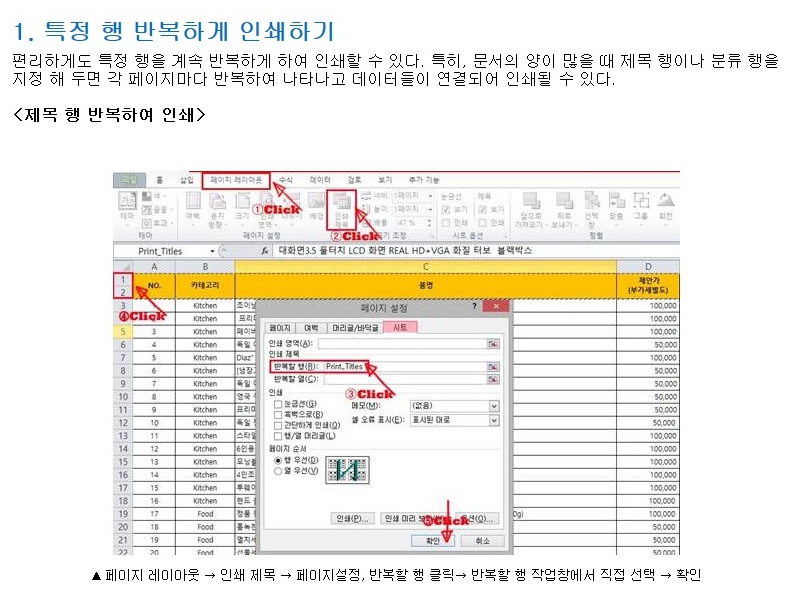This screenshot has height=601, width=789.
Task: Tick the 간단하게 인쇄 checkbox
Action: [278, 425]
